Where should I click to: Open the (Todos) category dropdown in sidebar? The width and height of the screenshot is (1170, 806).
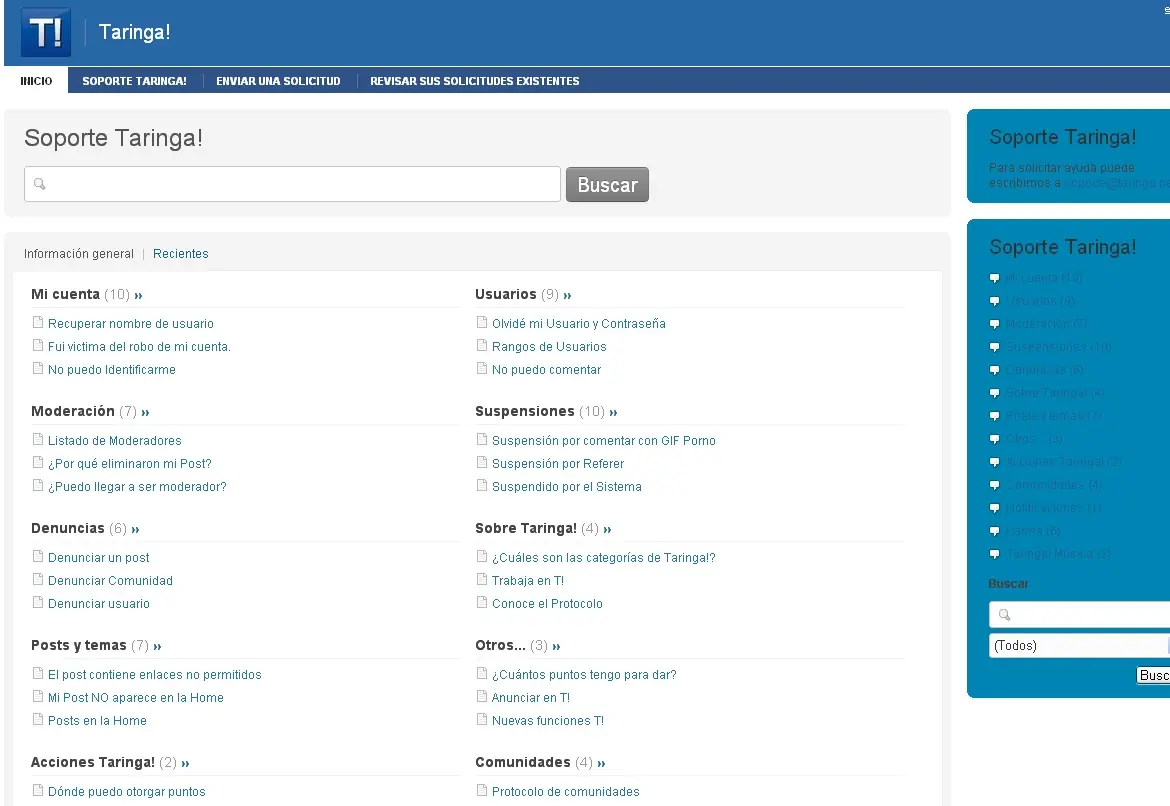1079,646
